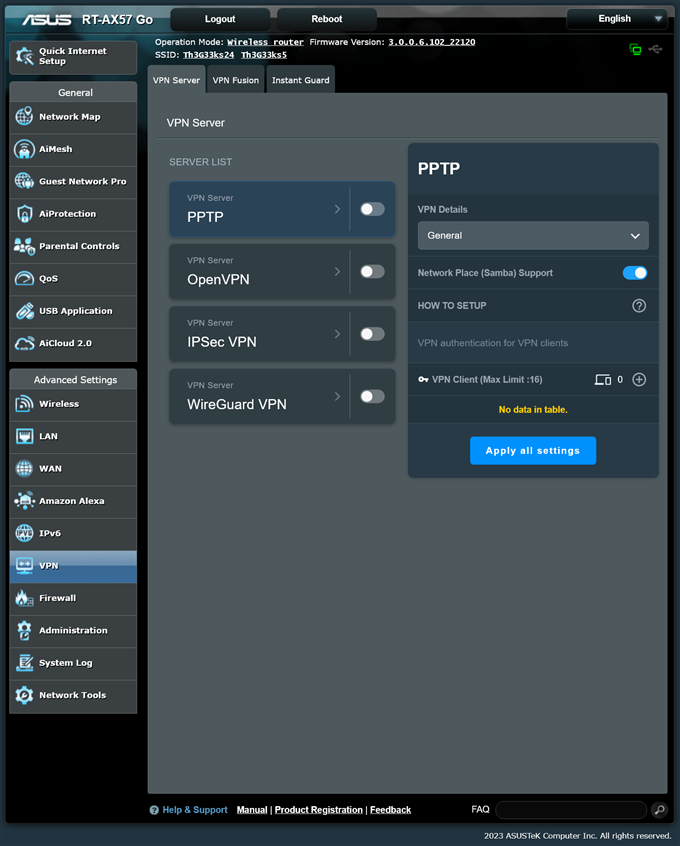Click the FAQ search input field

[x=571, y=810]
